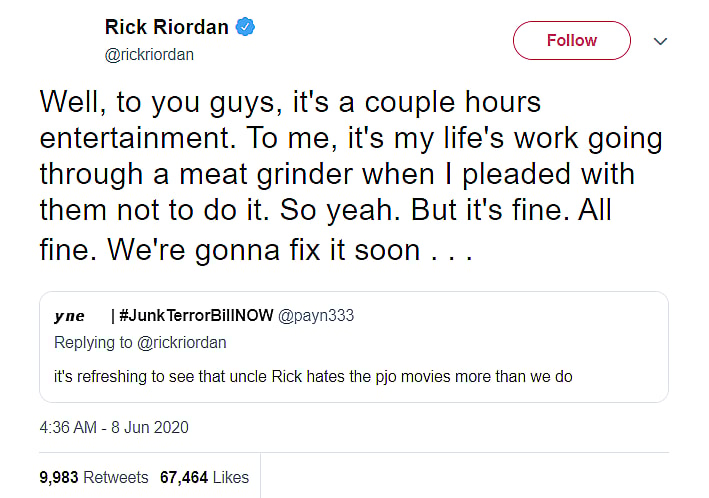
Task: Click the @rickriordan handle below the name
Action: click(149, 55)
